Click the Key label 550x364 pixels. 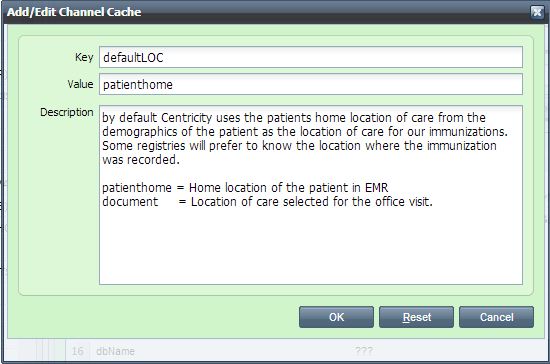(x=84, y=57)
